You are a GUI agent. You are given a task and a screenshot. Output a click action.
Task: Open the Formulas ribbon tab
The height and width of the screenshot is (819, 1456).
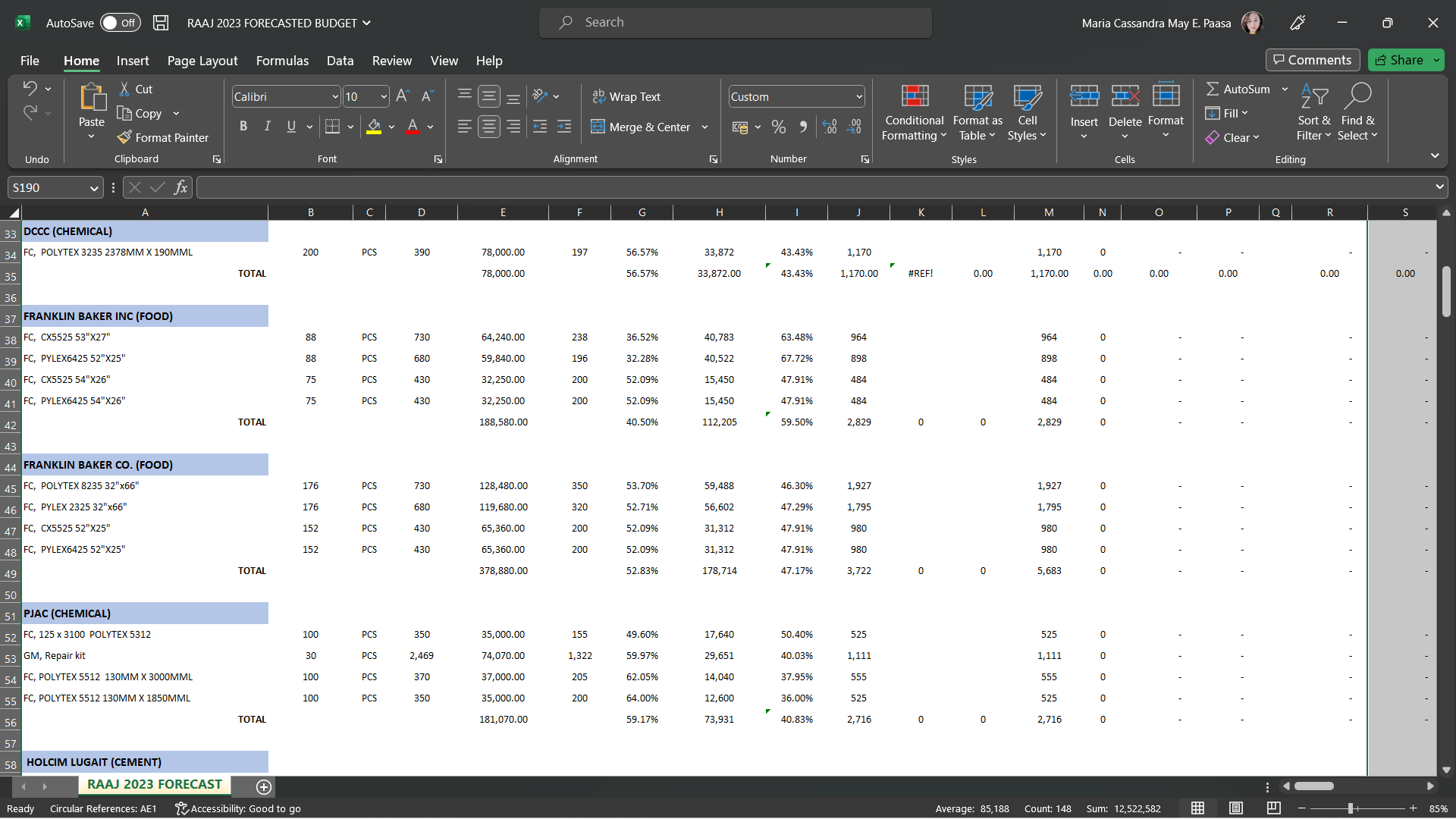(x=282, y=61)
